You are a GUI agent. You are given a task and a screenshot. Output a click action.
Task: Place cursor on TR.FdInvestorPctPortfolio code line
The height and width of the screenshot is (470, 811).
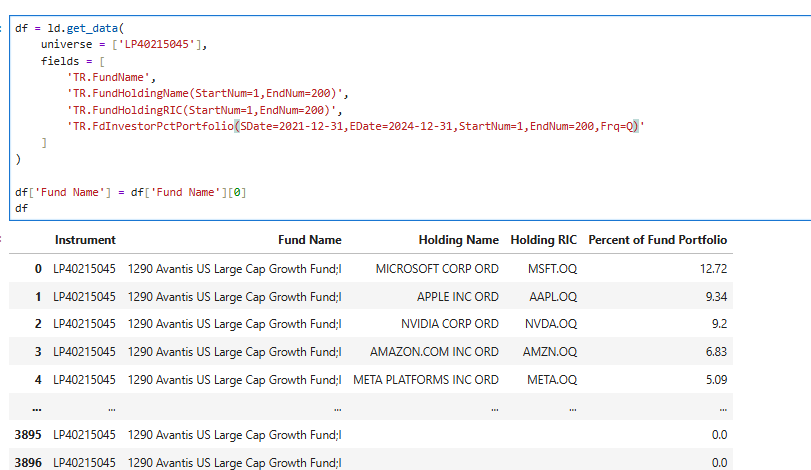click(x=356, y=126)
